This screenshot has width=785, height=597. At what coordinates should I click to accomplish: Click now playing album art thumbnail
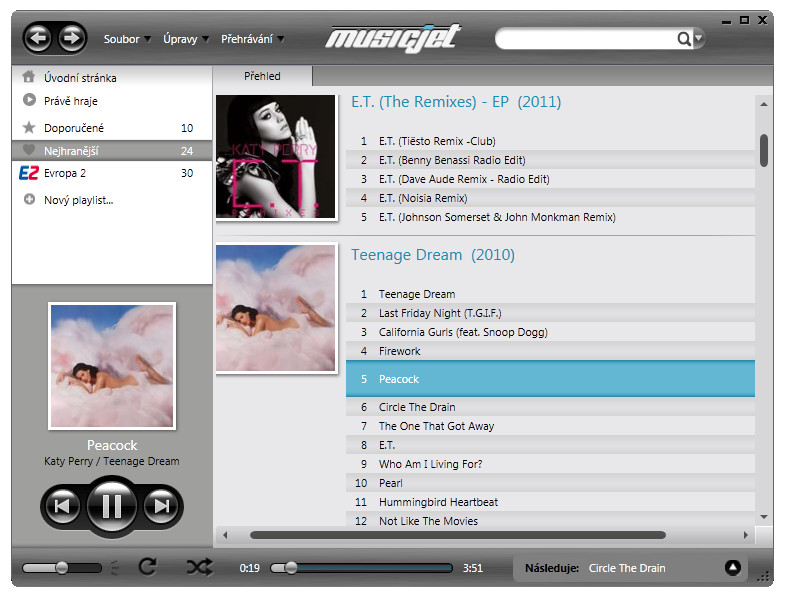(112, 366)
